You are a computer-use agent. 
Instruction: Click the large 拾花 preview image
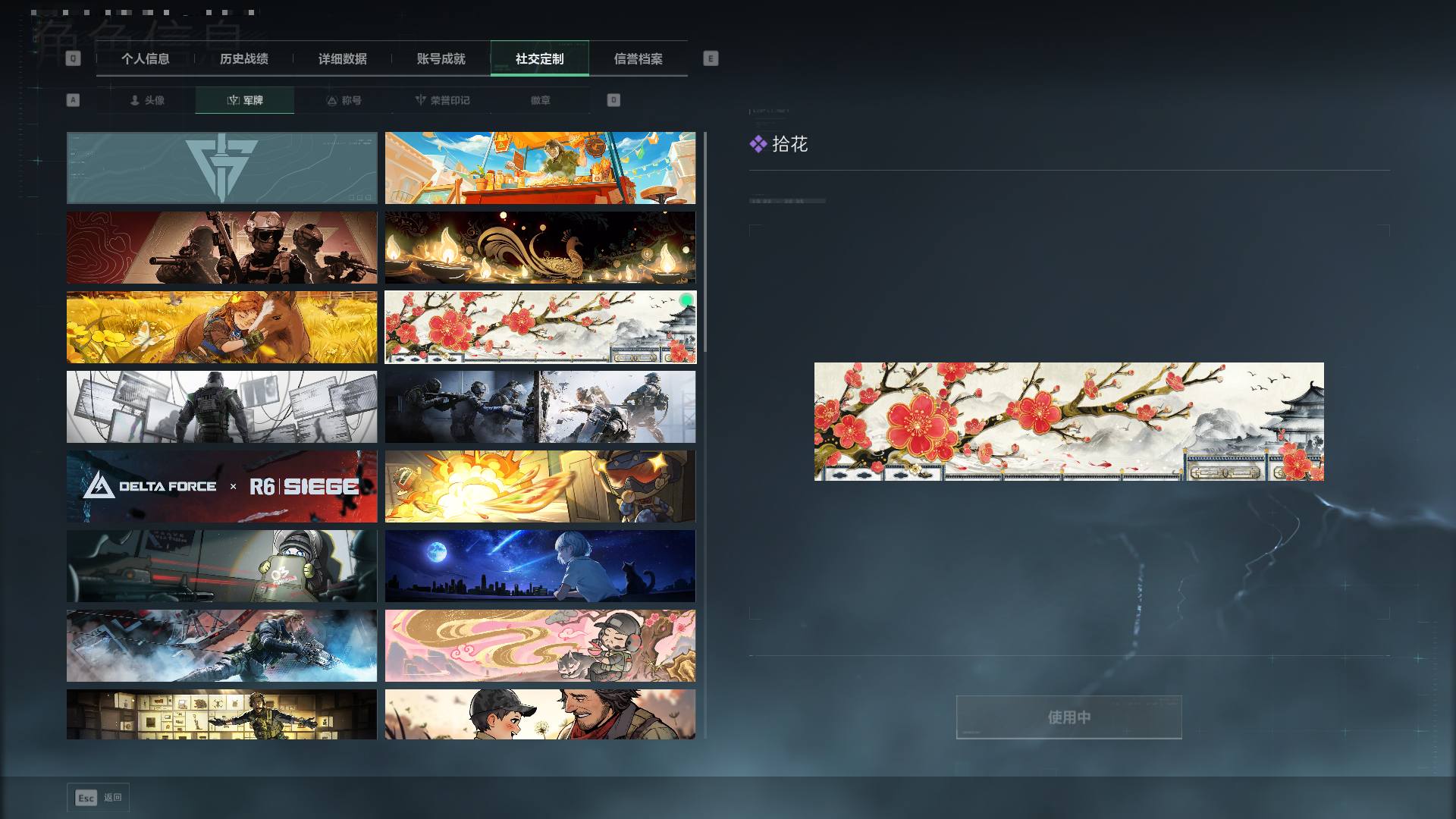click(1069, 422)
